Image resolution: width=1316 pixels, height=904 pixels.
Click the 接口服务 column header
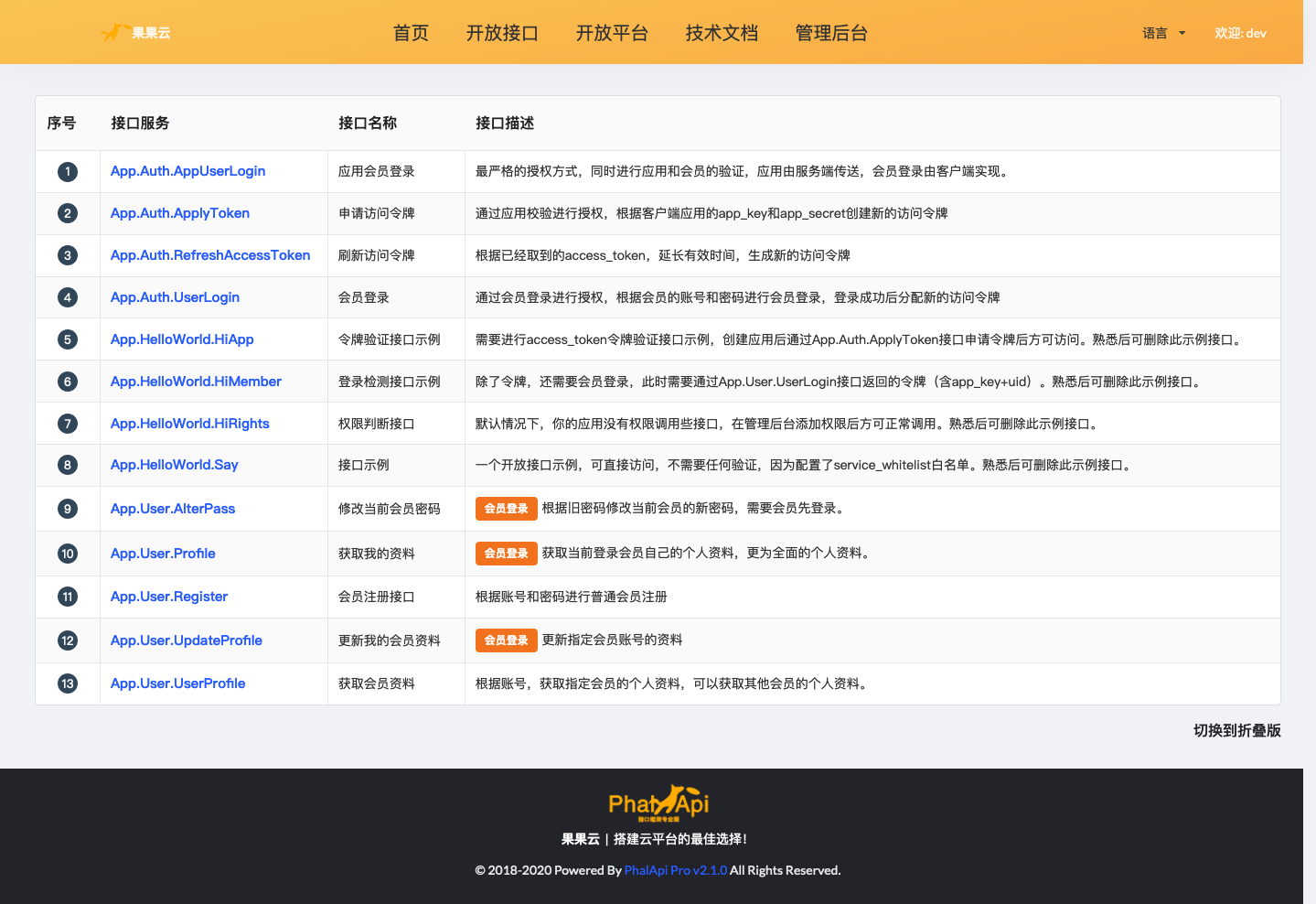pyautogui.click(x=140, y=123)
